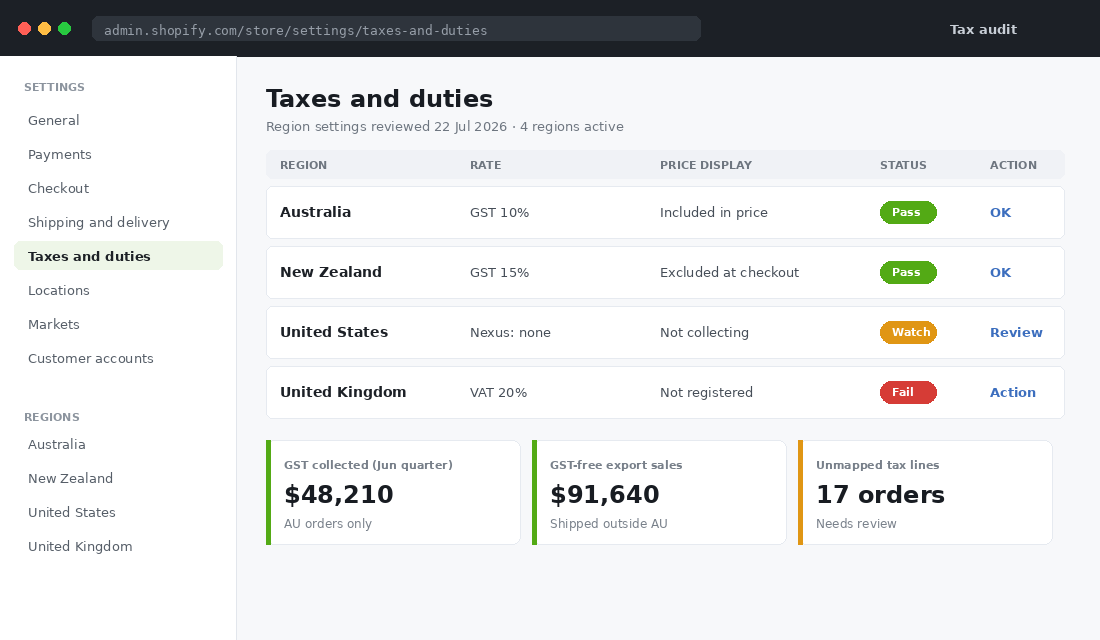Viewport: 1100px width, 640px height.
Task: Click Not registered cell
Action: tap(706, 392)
